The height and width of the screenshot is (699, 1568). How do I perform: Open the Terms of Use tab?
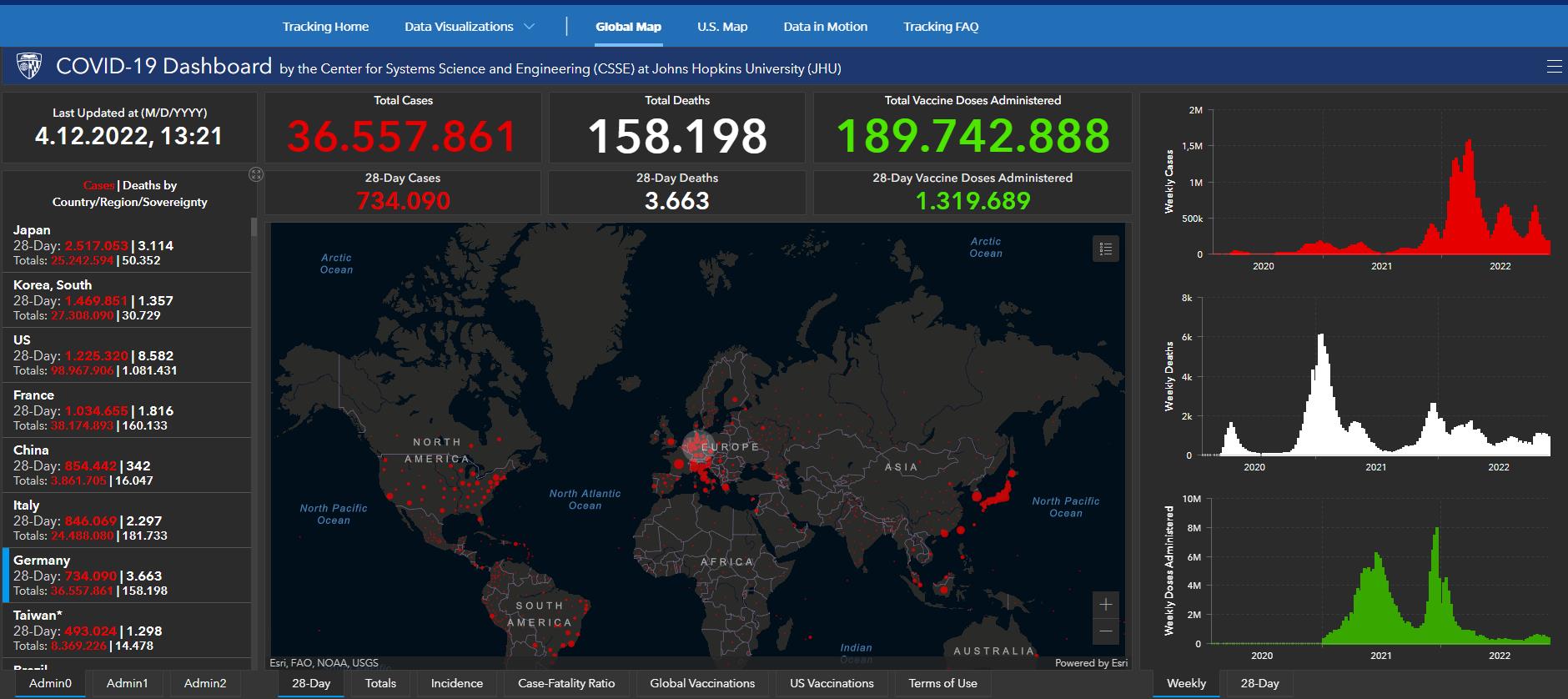tap(942, 683)
